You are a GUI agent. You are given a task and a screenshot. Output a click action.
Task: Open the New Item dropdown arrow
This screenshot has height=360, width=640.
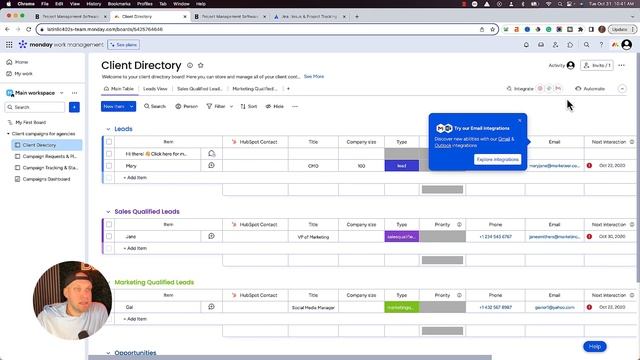(131, 107)
